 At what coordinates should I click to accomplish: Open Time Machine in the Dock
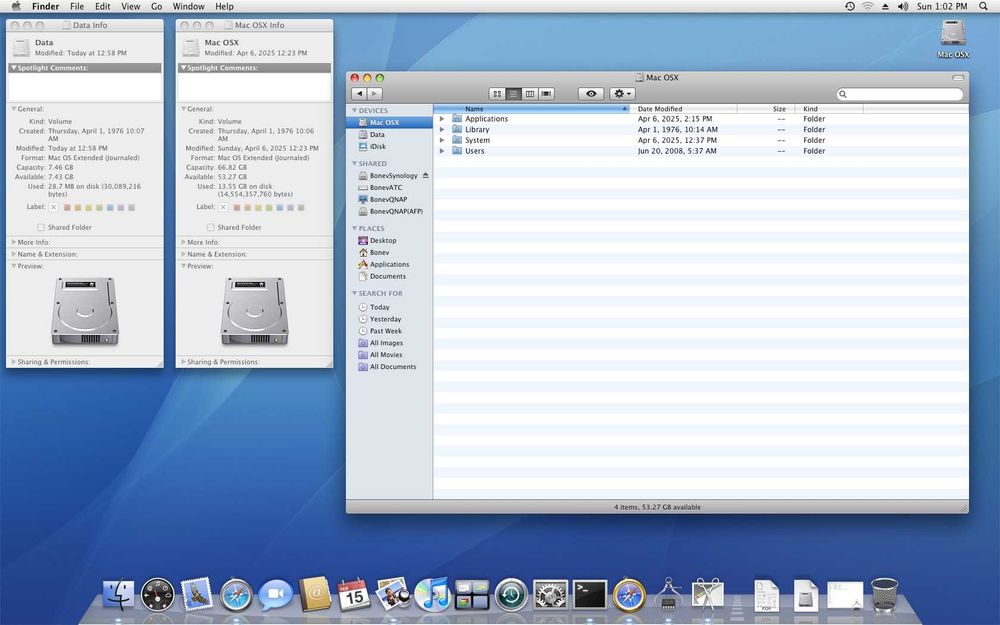[511, 594]
